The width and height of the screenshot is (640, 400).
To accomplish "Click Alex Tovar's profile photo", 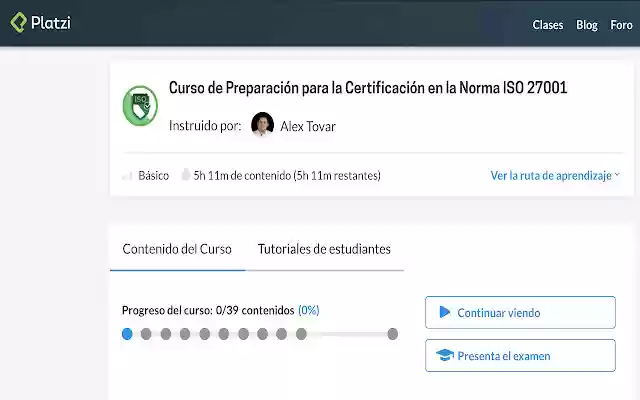I will coord(262,124).
